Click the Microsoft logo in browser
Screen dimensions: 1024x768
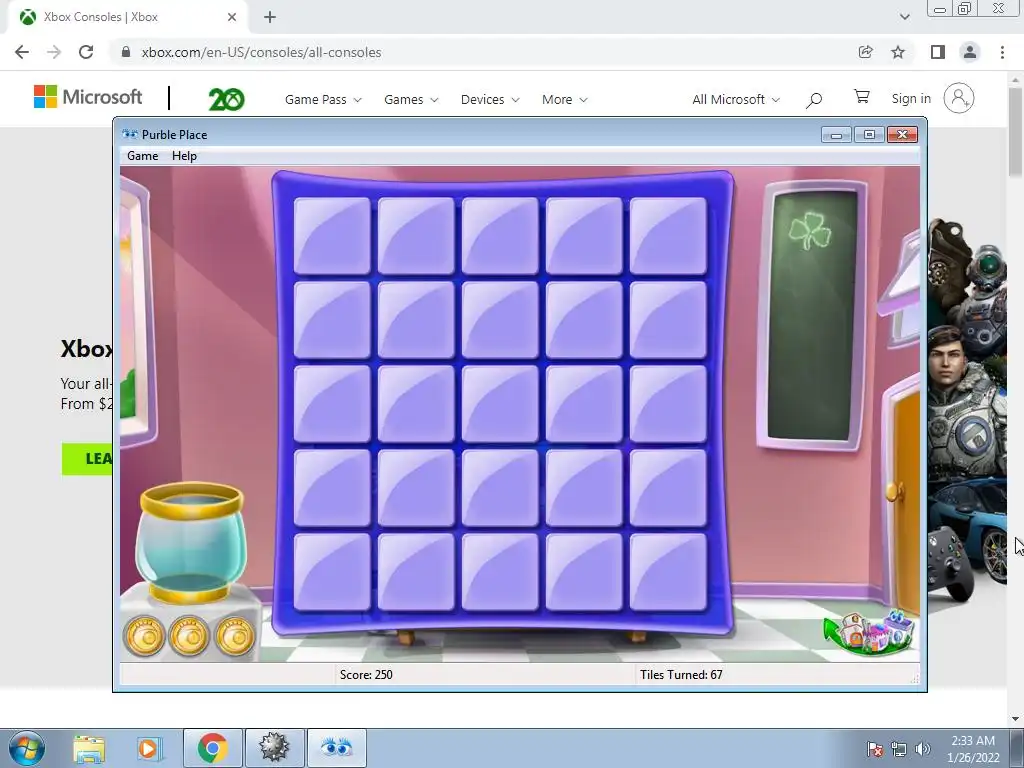click(88, 97)
